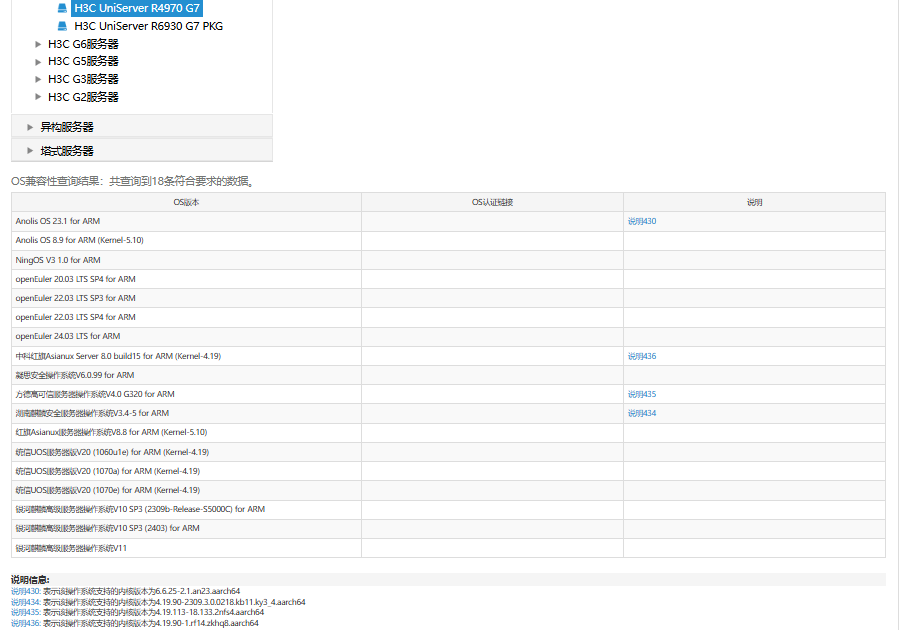Screen dimensions: 903x630
Task: Click the kernel text 6.6.25-2.1.an23.aarch64
Action: click(x=198, y=591)
